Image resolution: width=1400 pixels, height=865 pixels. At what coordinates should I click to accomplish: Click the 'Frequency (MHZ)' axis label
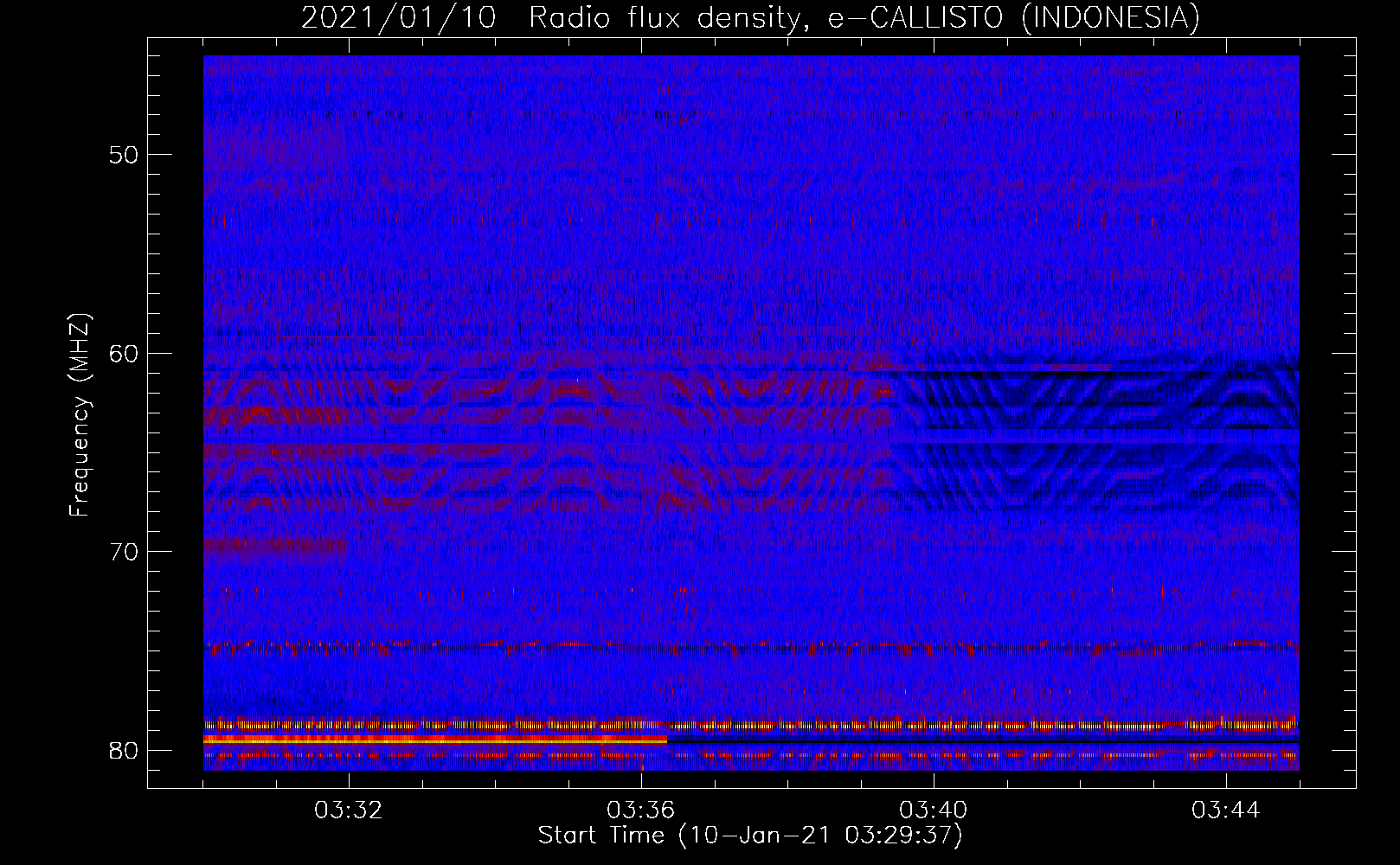click(x=80, y=415)
